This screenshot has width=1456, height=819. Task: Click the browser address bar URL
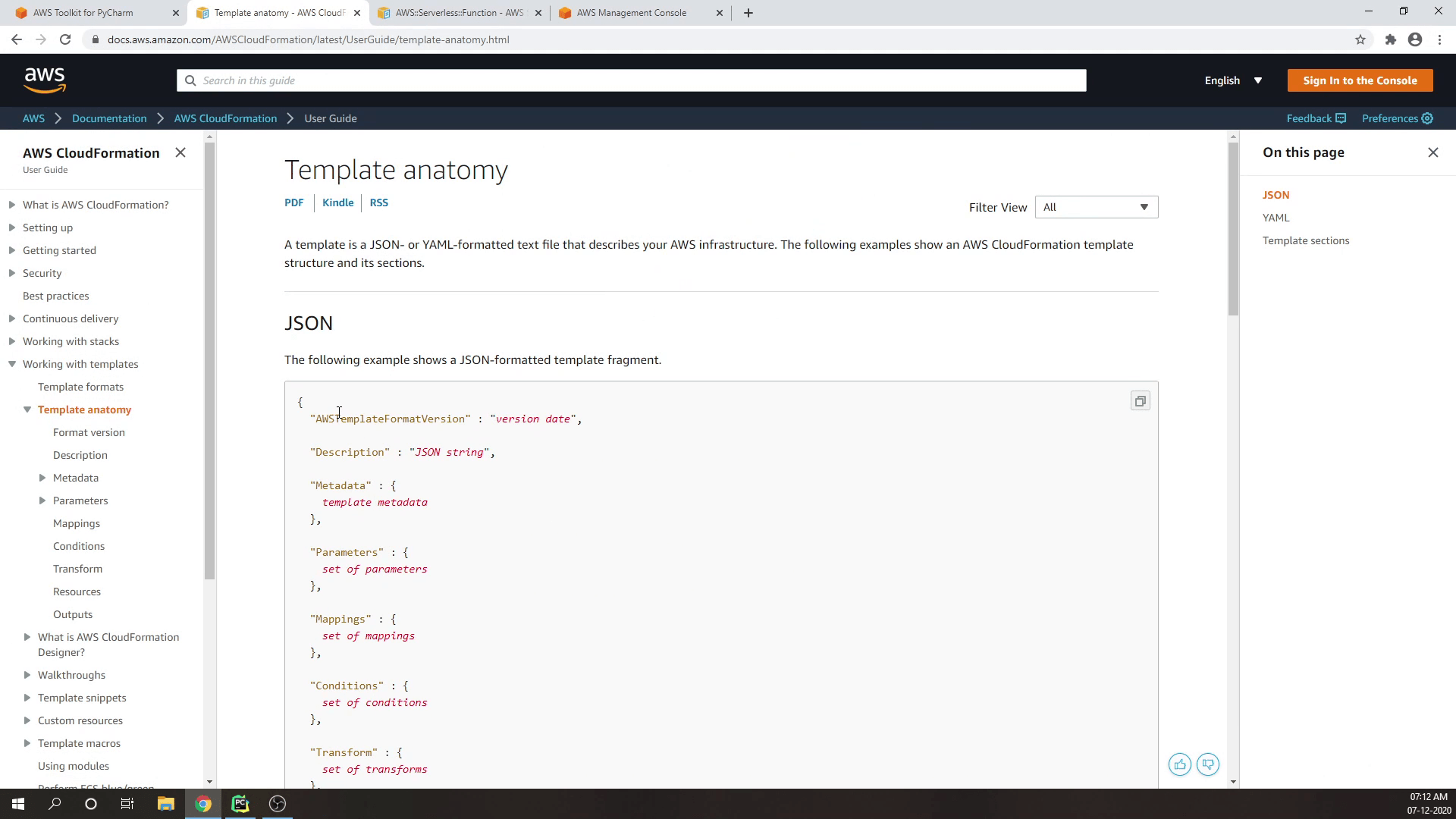308,39
